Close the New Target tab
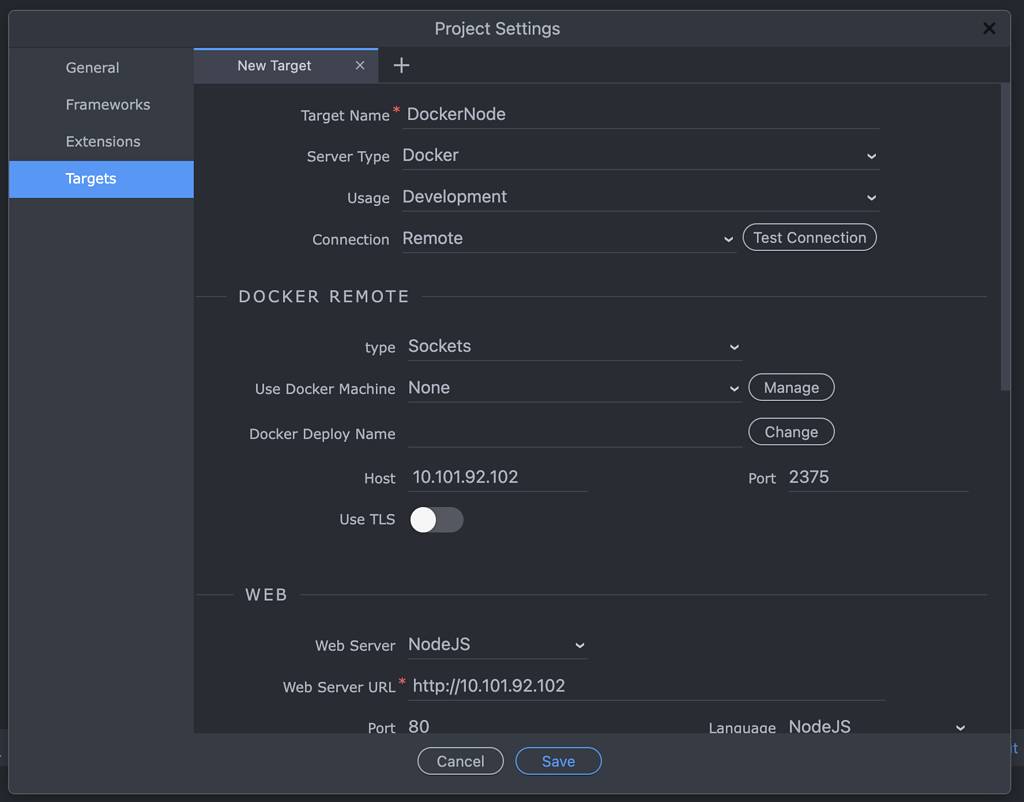The width and height of the screenshot is (1024, 802). click(x=359, y=64)
